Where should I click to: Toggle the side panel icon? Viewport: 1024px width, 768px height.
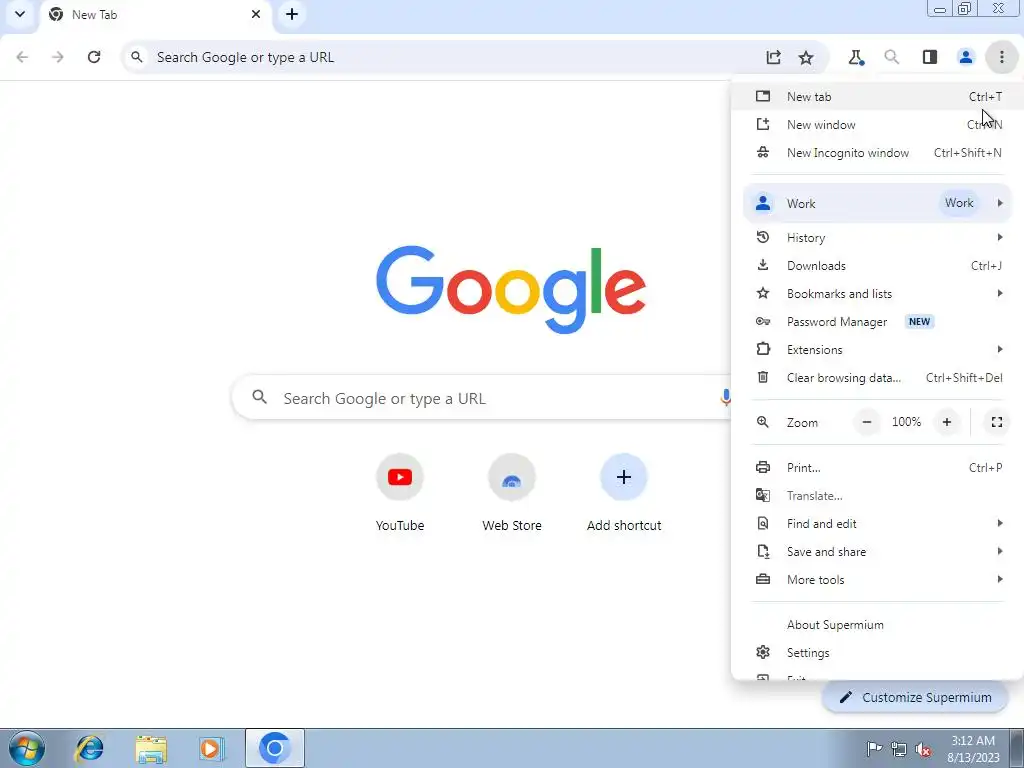(x=930, y=57)
